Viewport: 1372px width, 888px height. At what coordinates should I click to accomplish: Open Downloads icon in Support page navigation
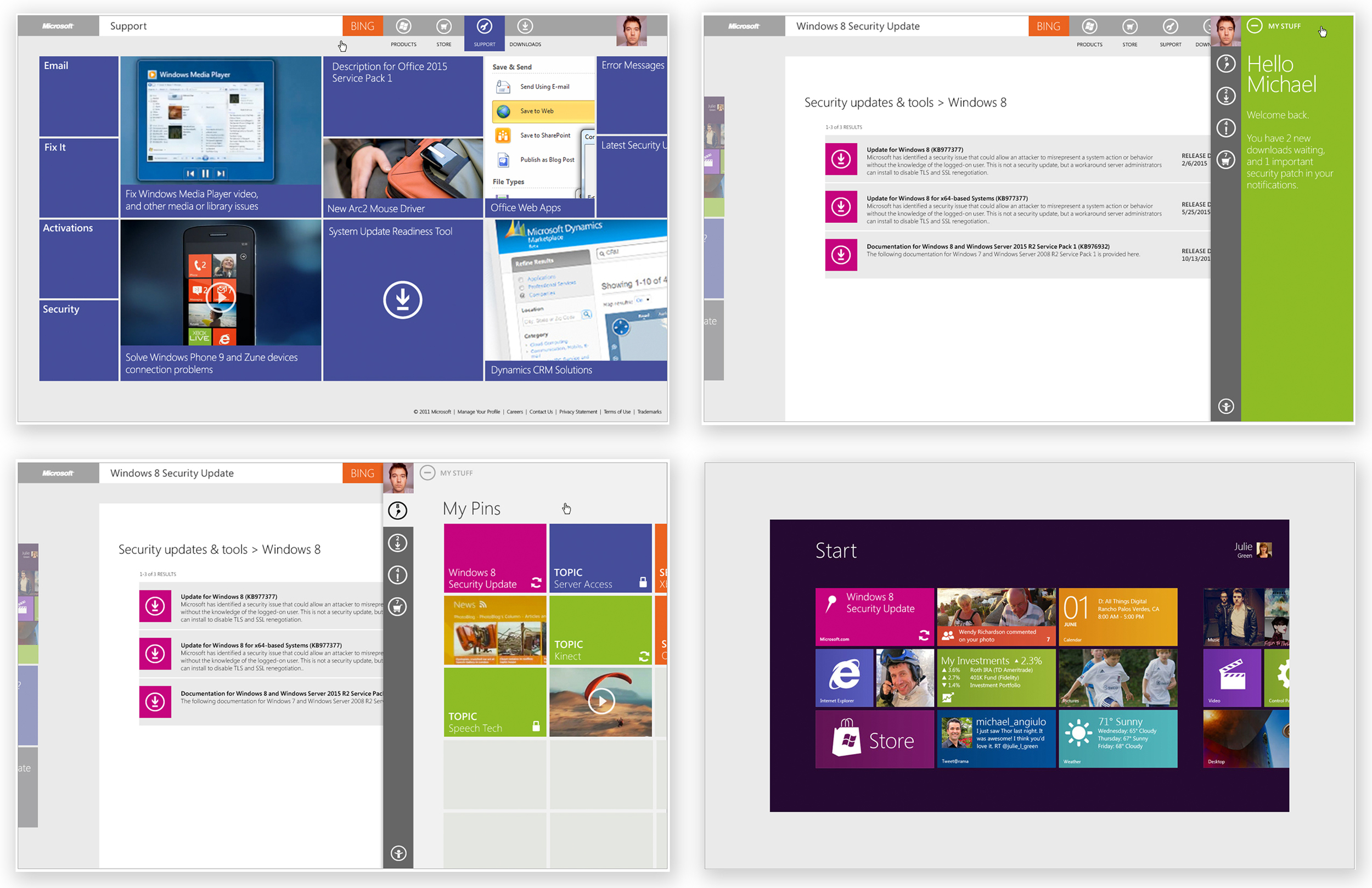[525, 26]
